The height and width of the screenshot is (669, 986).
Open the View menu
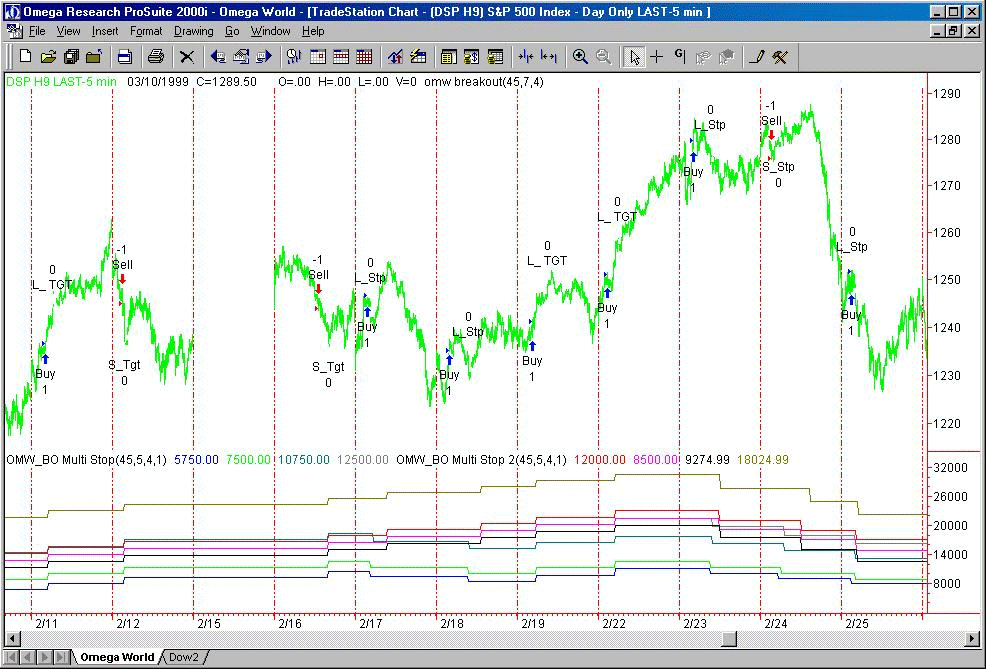(68, 31)
